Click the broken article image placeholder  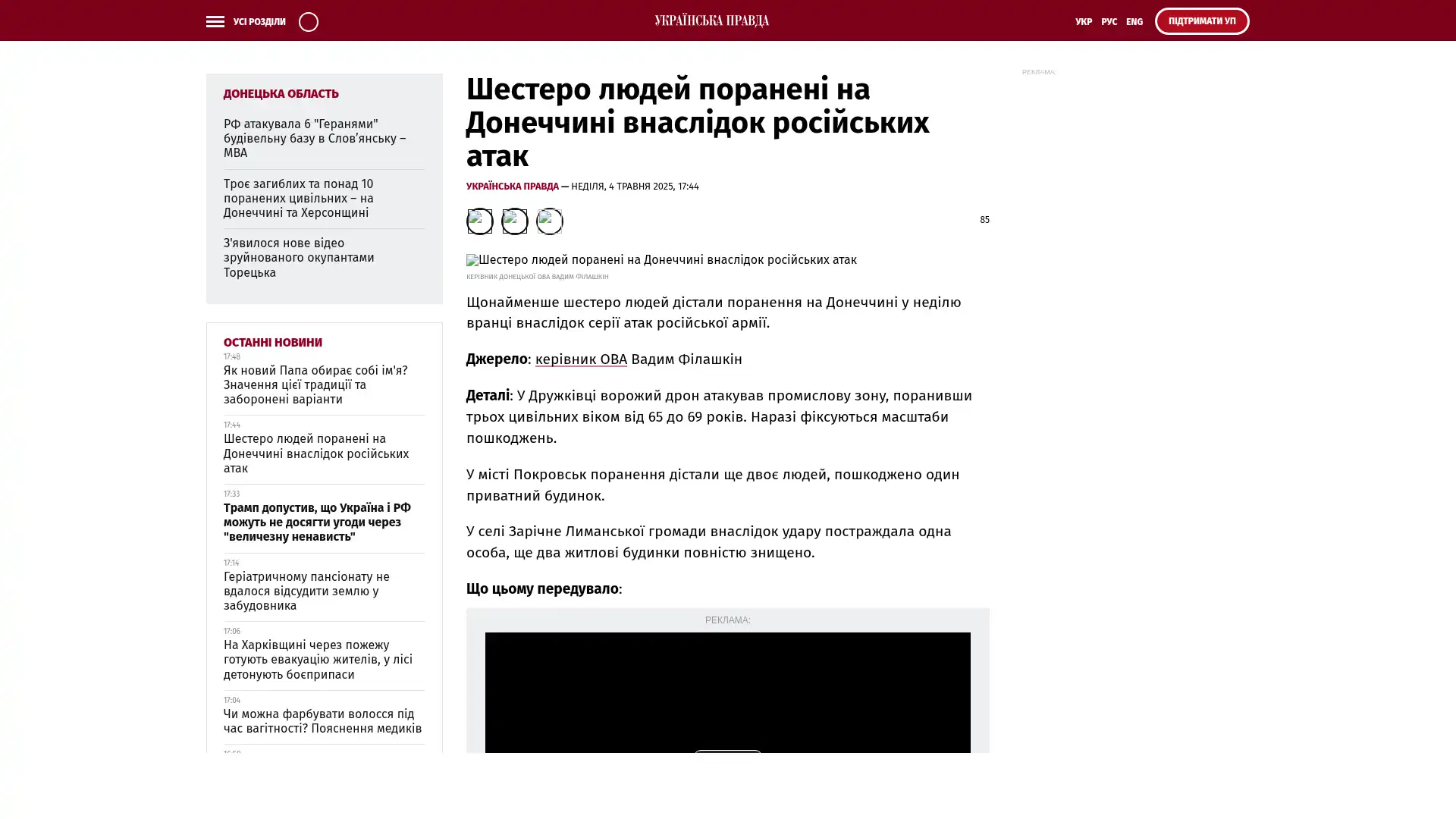(x=661, y=260)
